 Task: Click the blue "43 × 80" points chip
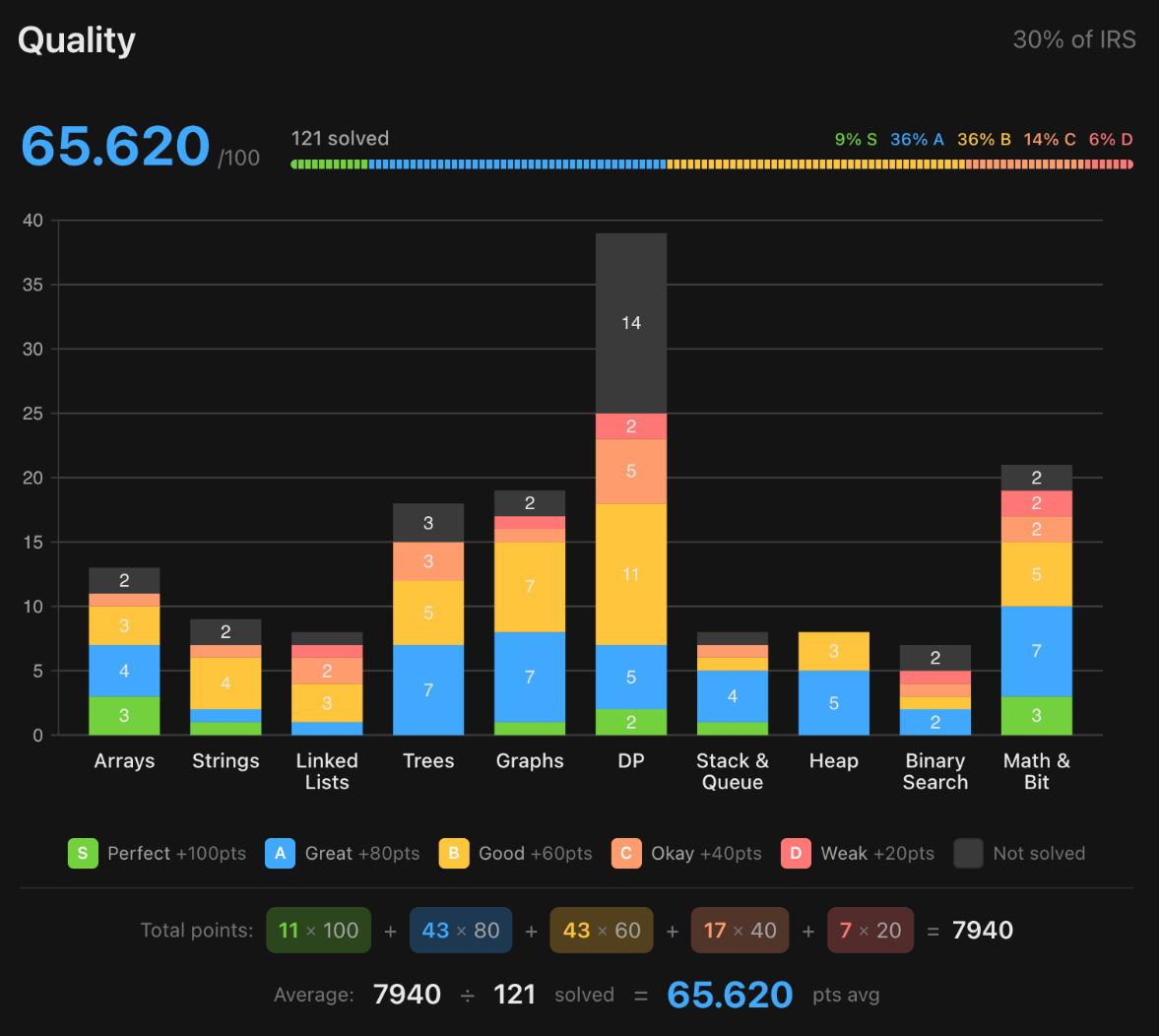(x=460, y=930)
